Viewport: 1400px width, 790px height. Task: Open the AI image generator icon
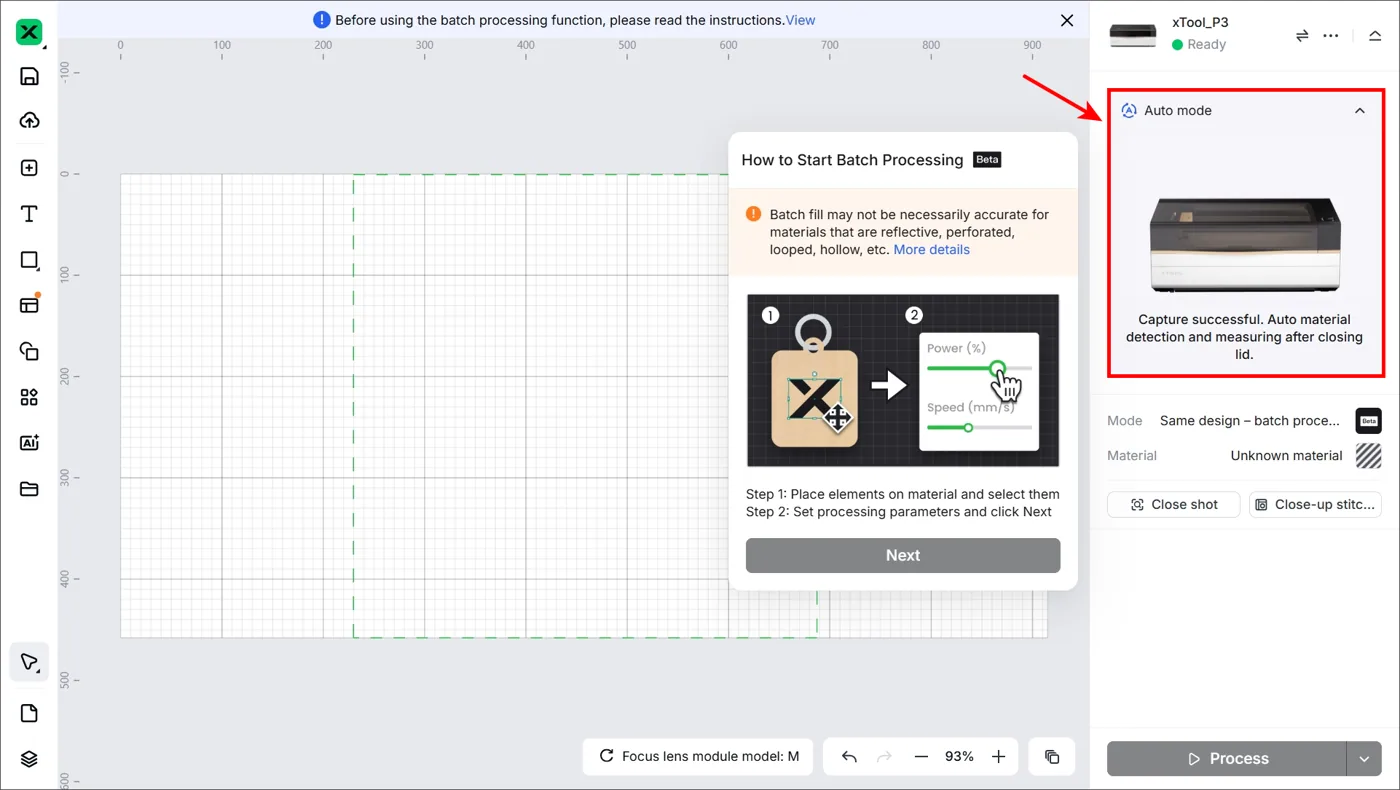[x=29, y=443]
